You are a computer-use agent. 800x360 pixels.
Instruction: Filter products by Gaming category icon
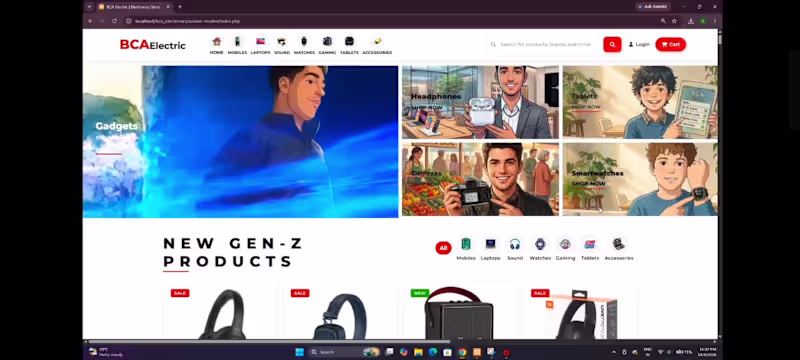pos(565,249)
